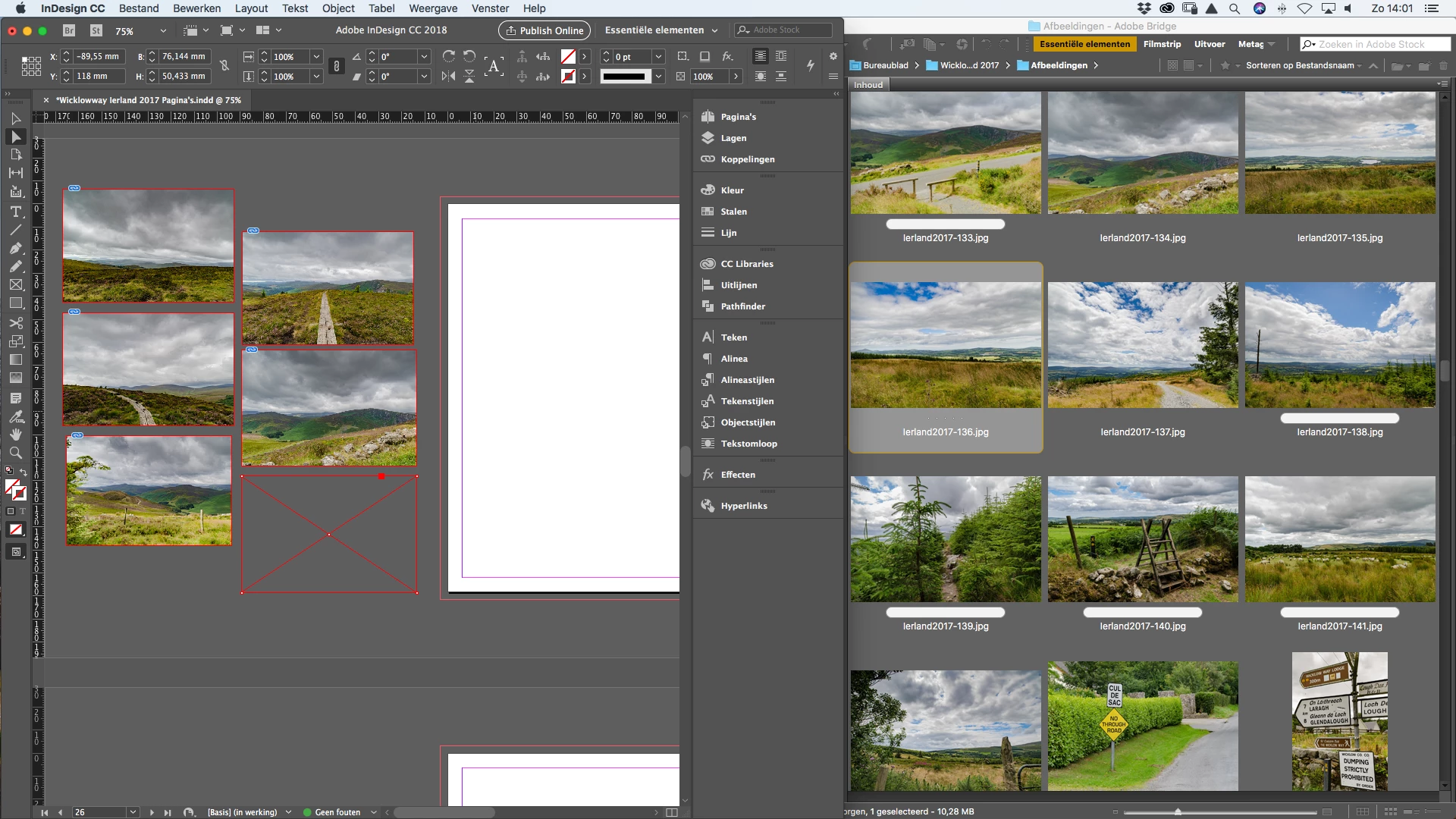Select the Zoom tool in toolbox
This screenshot has height=819, width=1456.
pyautogui.click(x=15, y=453)
